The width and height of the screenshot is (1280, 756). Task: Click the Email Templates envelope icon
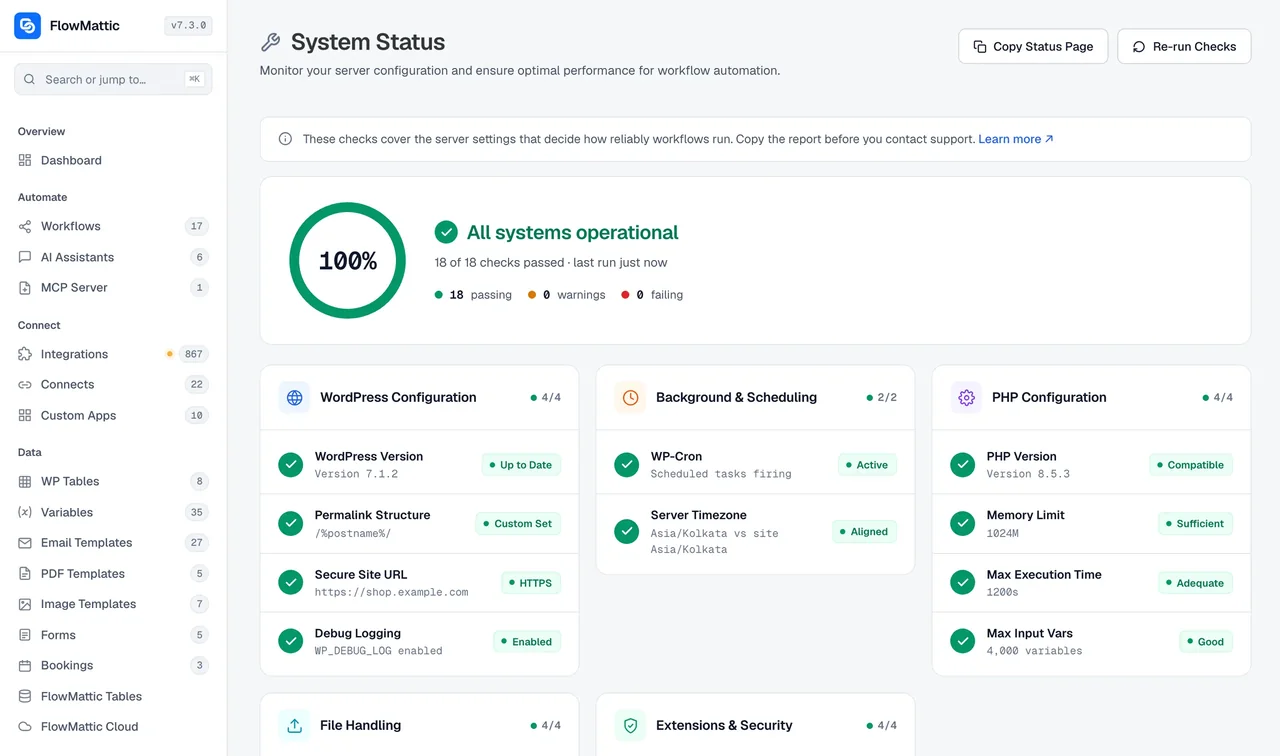pos(25,542)
